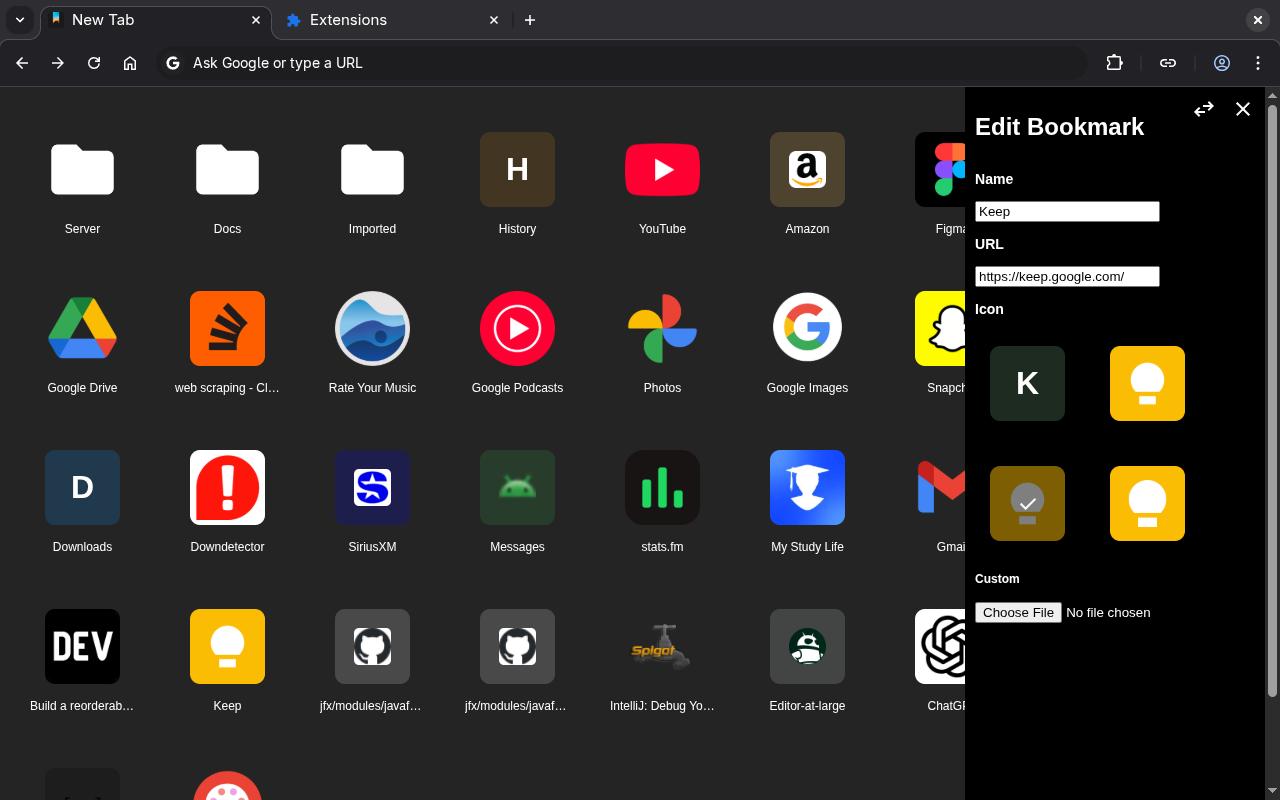The height and width of the screenshot is (800, 1280).
Task: Open the History shortcut tile
Action: tap(517, 170)
